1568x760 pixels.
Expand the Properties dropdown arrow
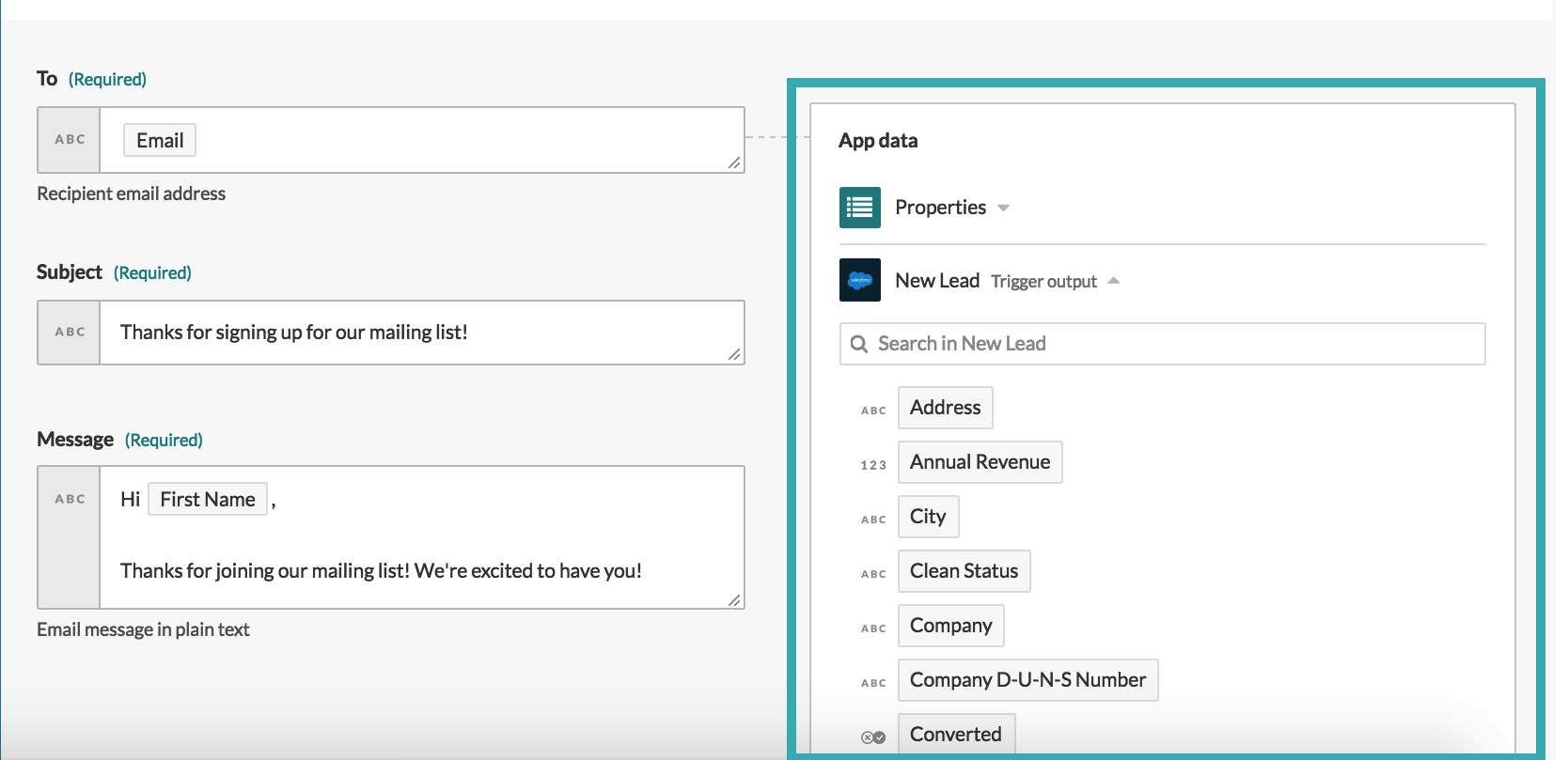pyautogui.click(x=1003, y=209)
